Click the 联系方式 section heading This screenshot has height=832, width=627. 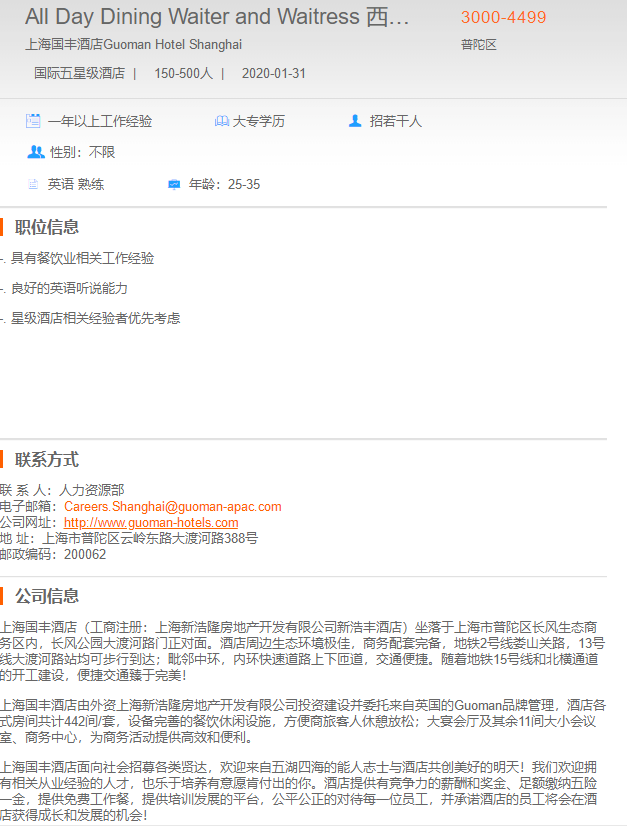pos(47,460)
